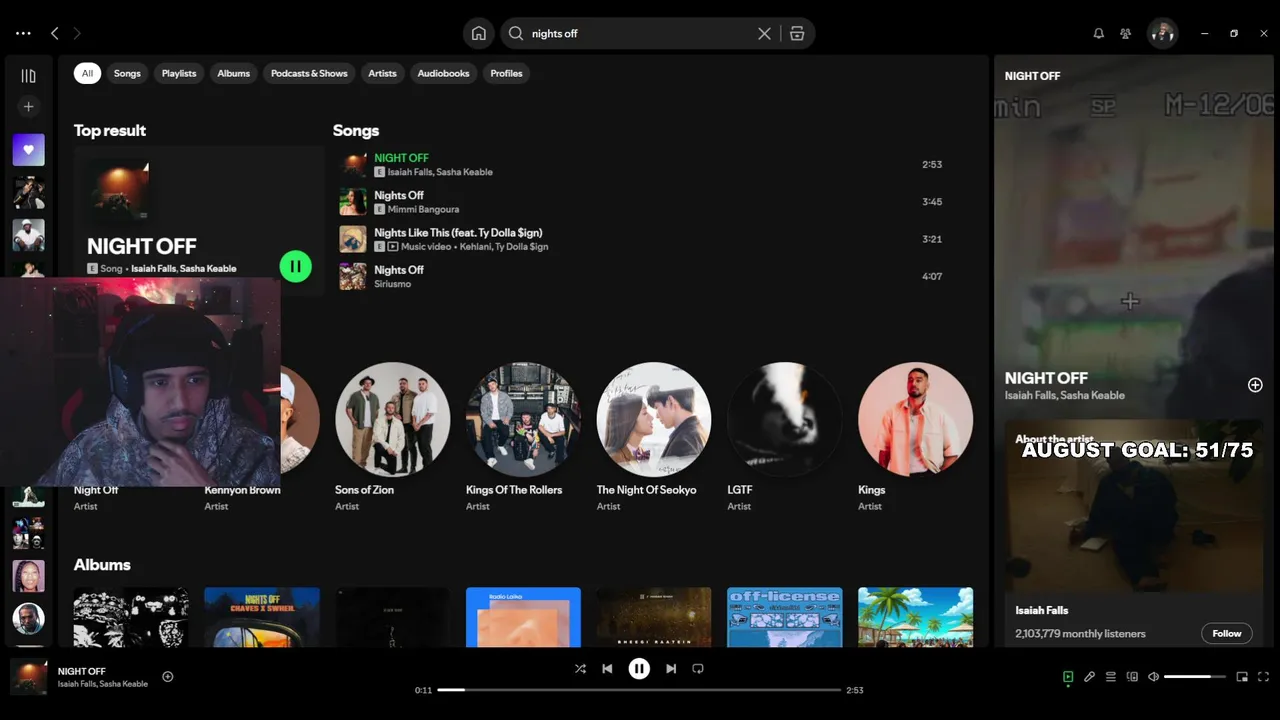The height and width of the screenshot is (720, 1280).
Task: Open Kennyon Brown artist name
Action: [x=243, y=490]
